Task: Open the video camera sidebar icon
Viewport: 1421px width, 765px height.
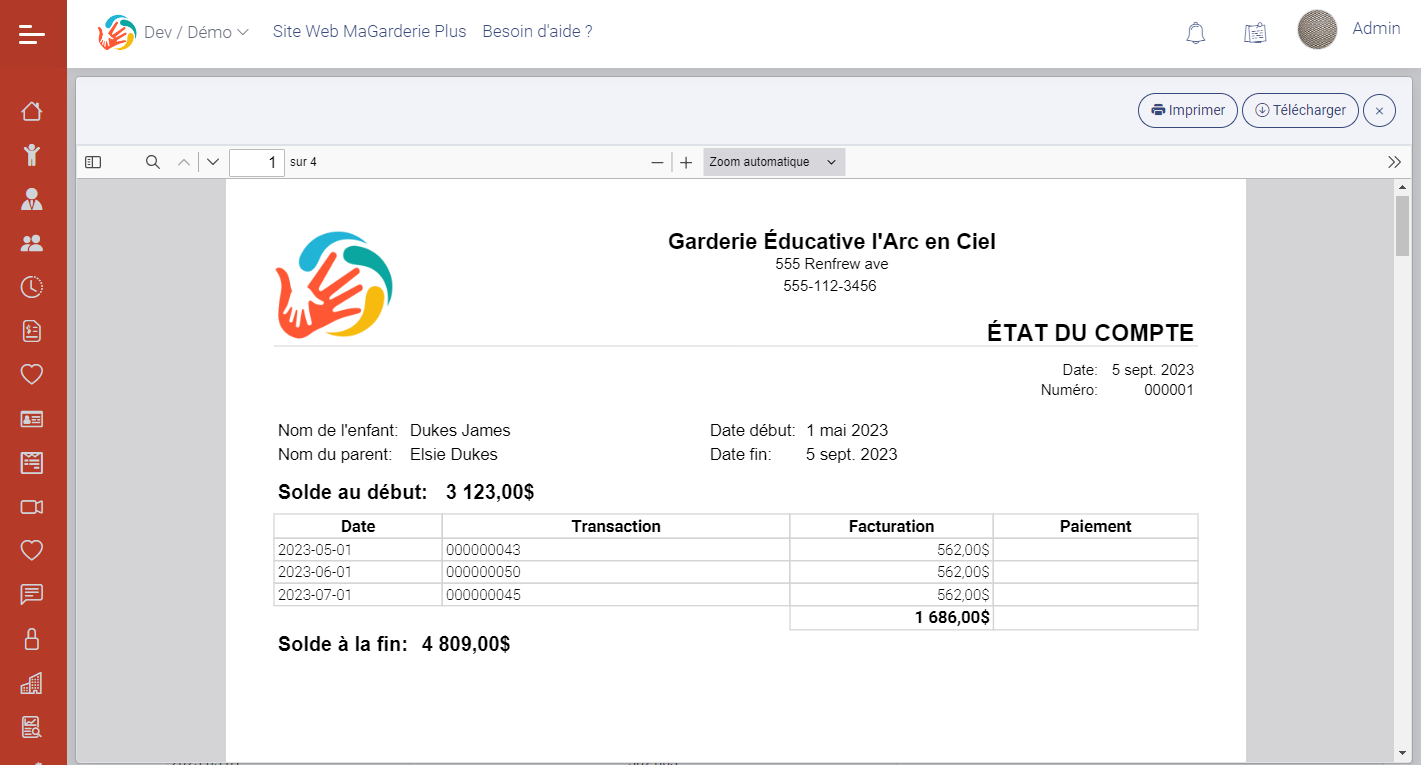Action: tap(32, 507)
